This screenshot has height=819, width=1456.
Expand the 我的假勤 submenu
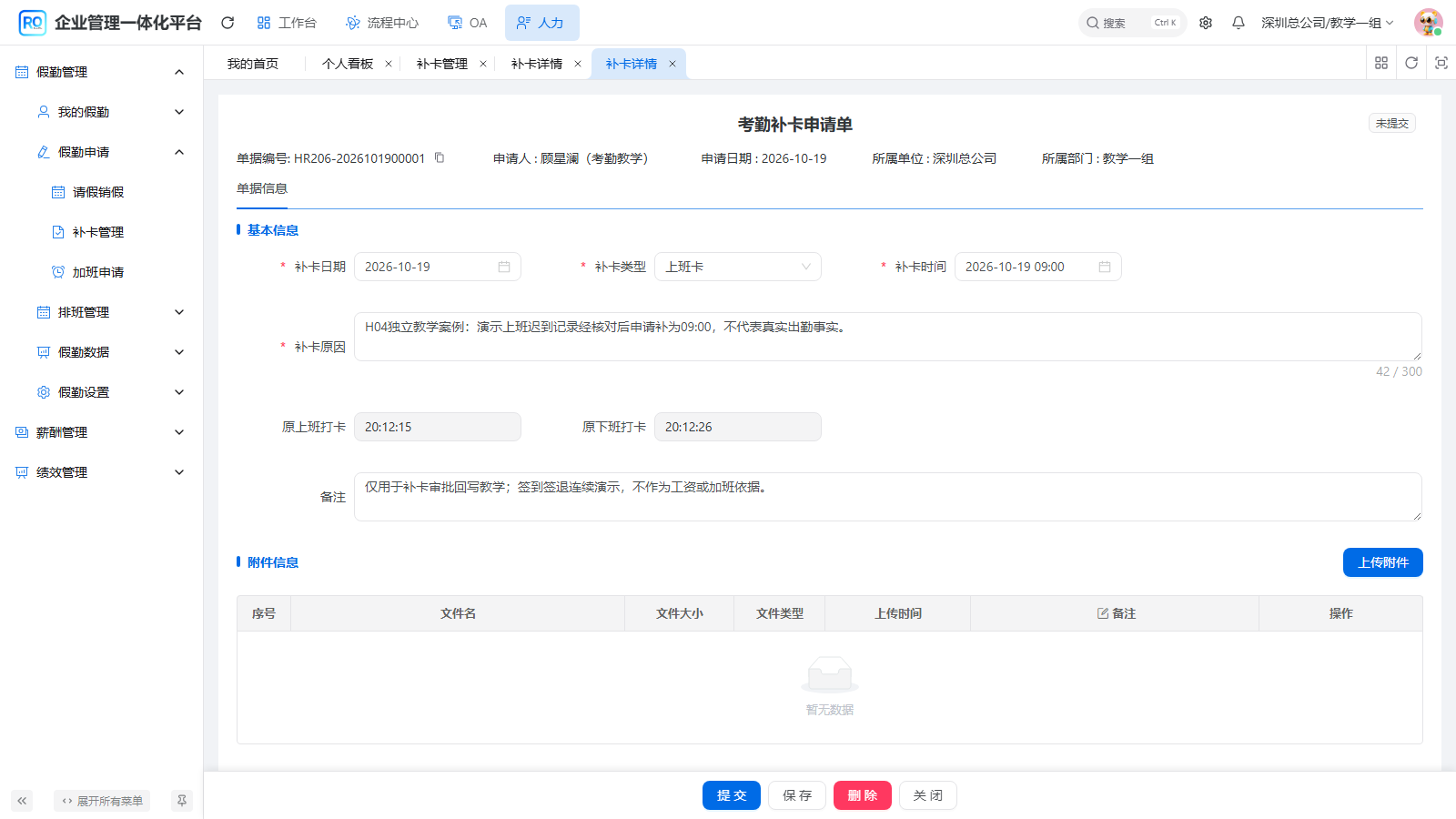point(179,112)
